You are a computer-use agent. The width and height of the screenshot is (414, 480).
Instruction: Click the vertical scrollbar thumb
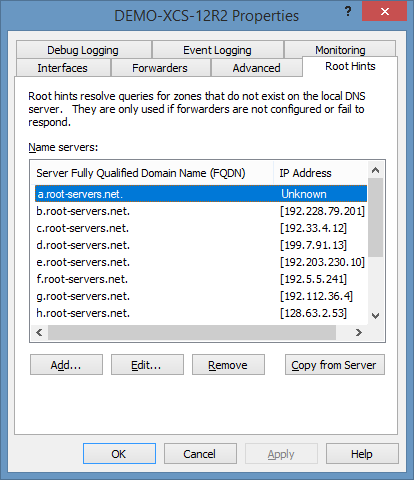tap(375, 217)
